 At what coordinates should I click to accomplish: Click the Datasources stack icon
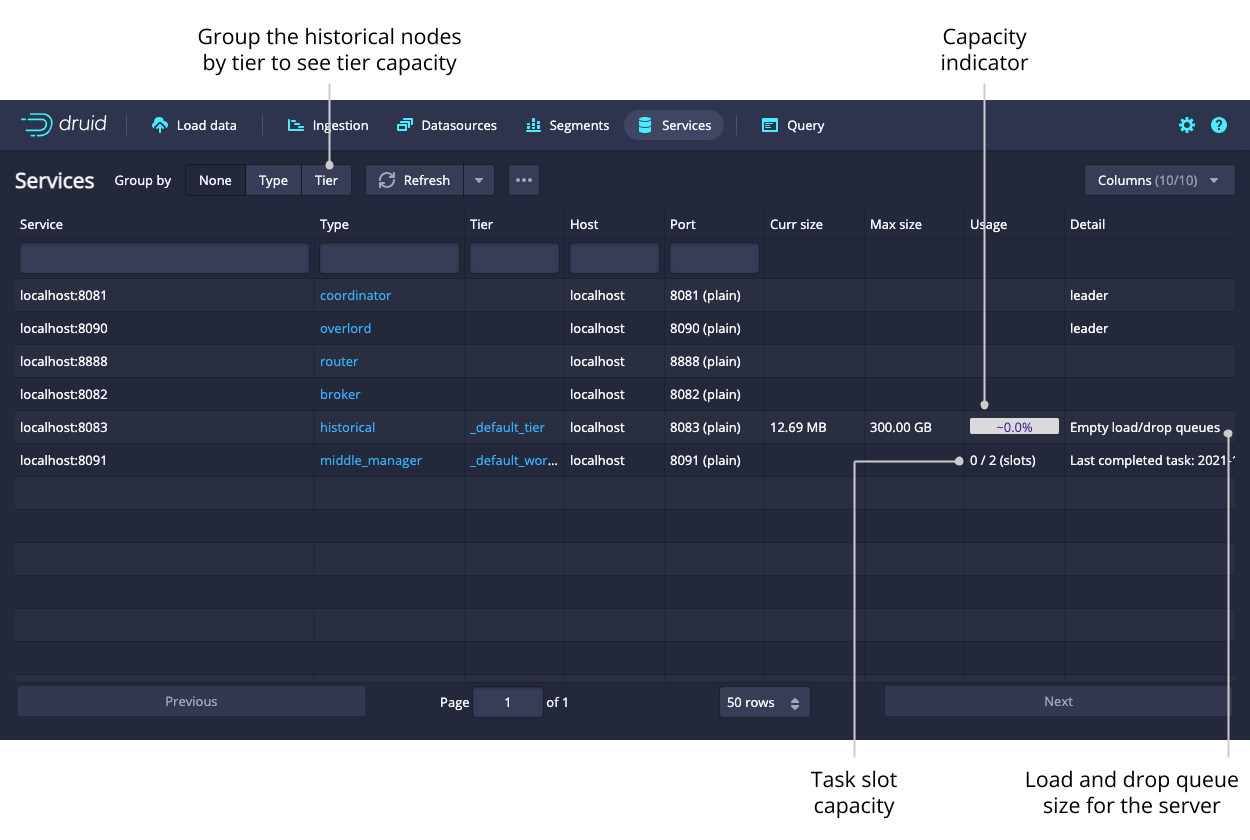(405, 125)
